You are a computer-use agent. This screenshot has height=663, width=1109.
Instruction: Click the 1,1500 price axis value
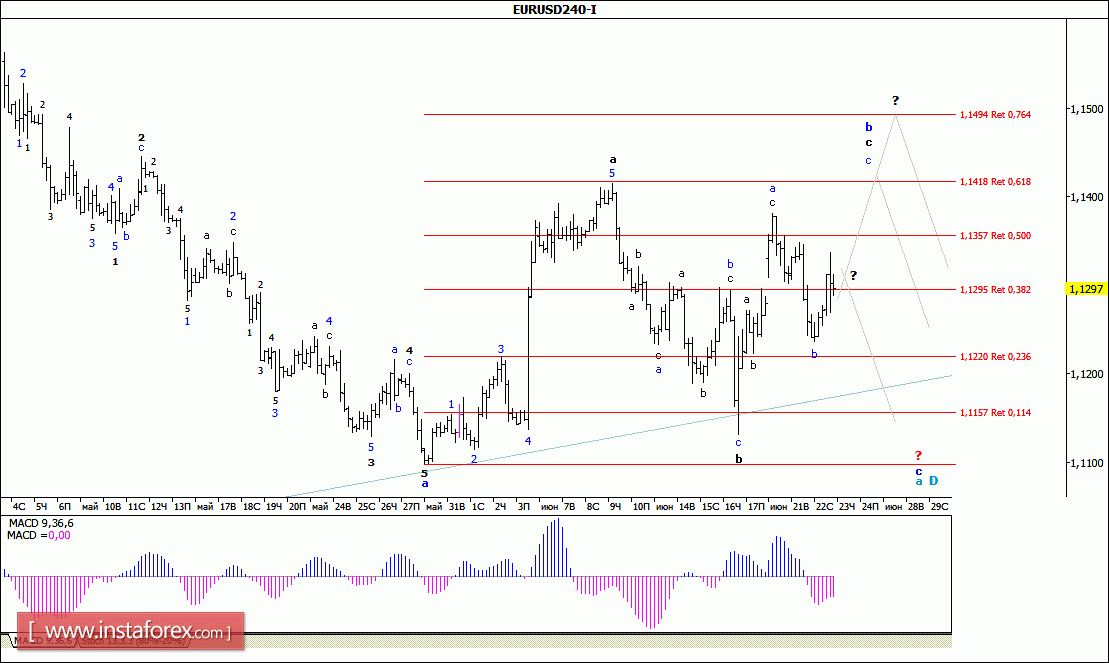click(1086, 109)
